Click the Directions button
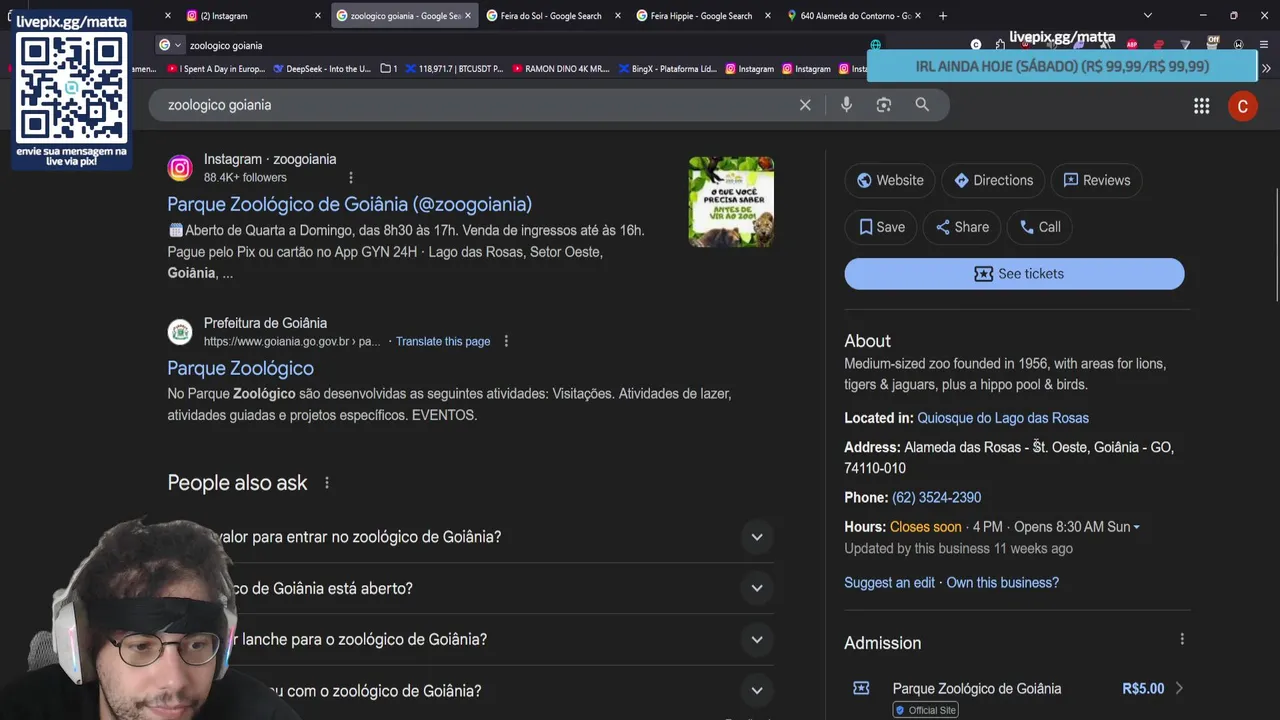1280x720 pixels. (x=993, y=180)
